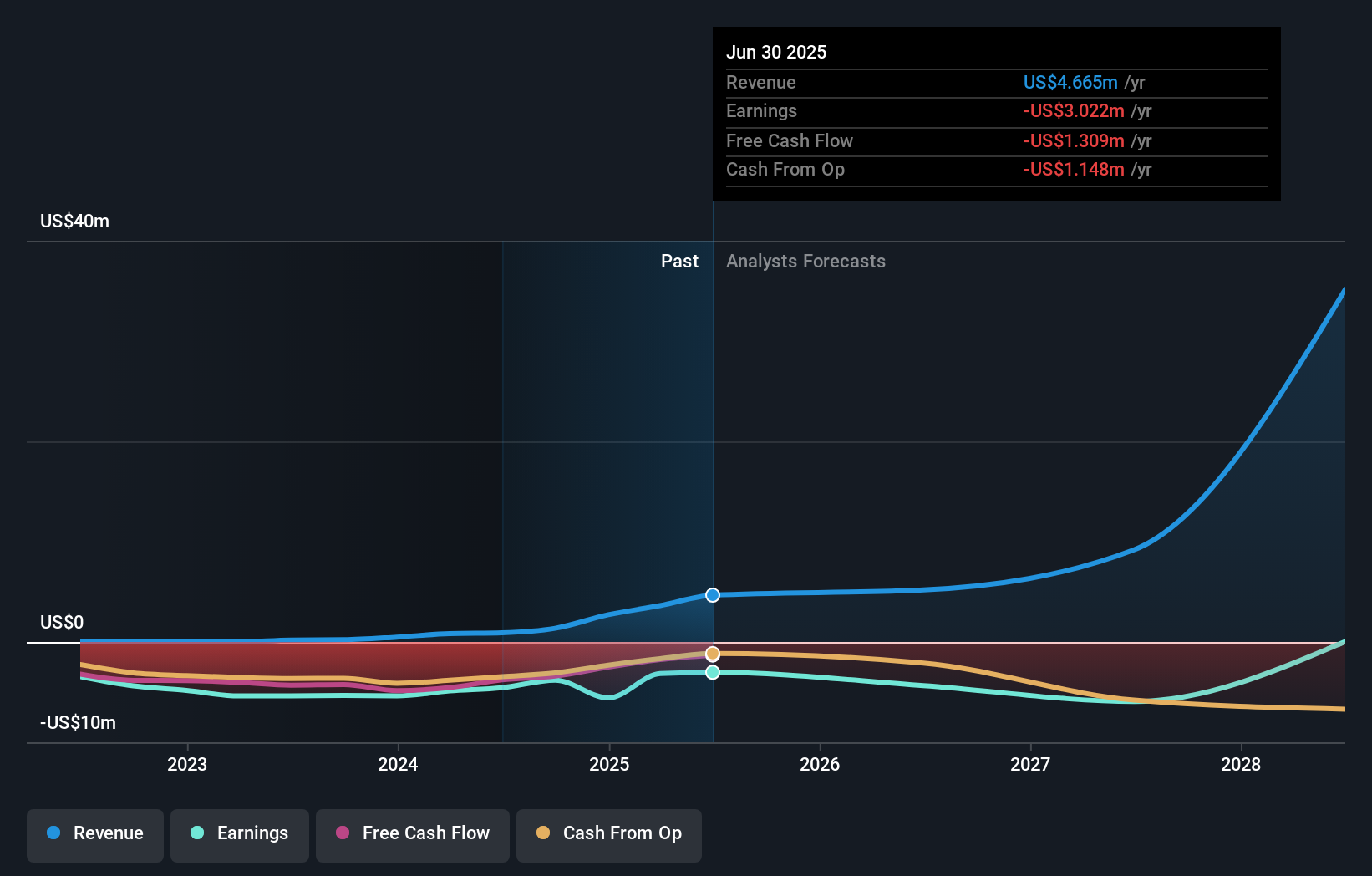
Task: Click the Revenue row label in tooltip
Action: [761, 82]
